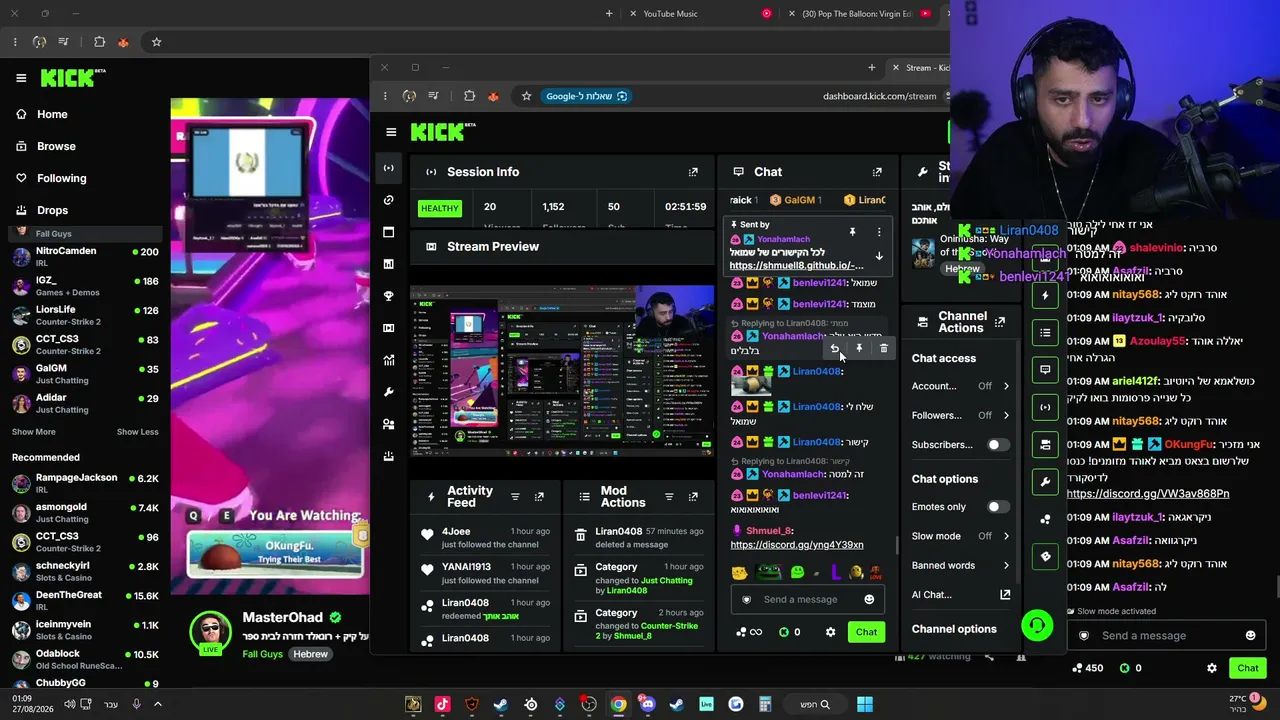
Task: Open discord.gg link in OKungFu's message
Action: tap(1148, 493)
